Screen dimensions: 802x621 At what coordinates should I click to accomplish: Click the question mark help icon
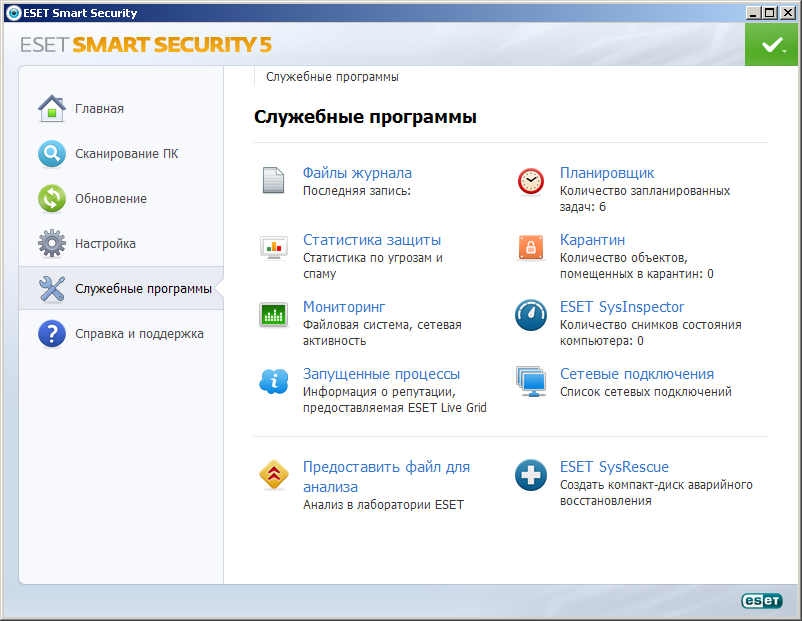coord(52,334)
